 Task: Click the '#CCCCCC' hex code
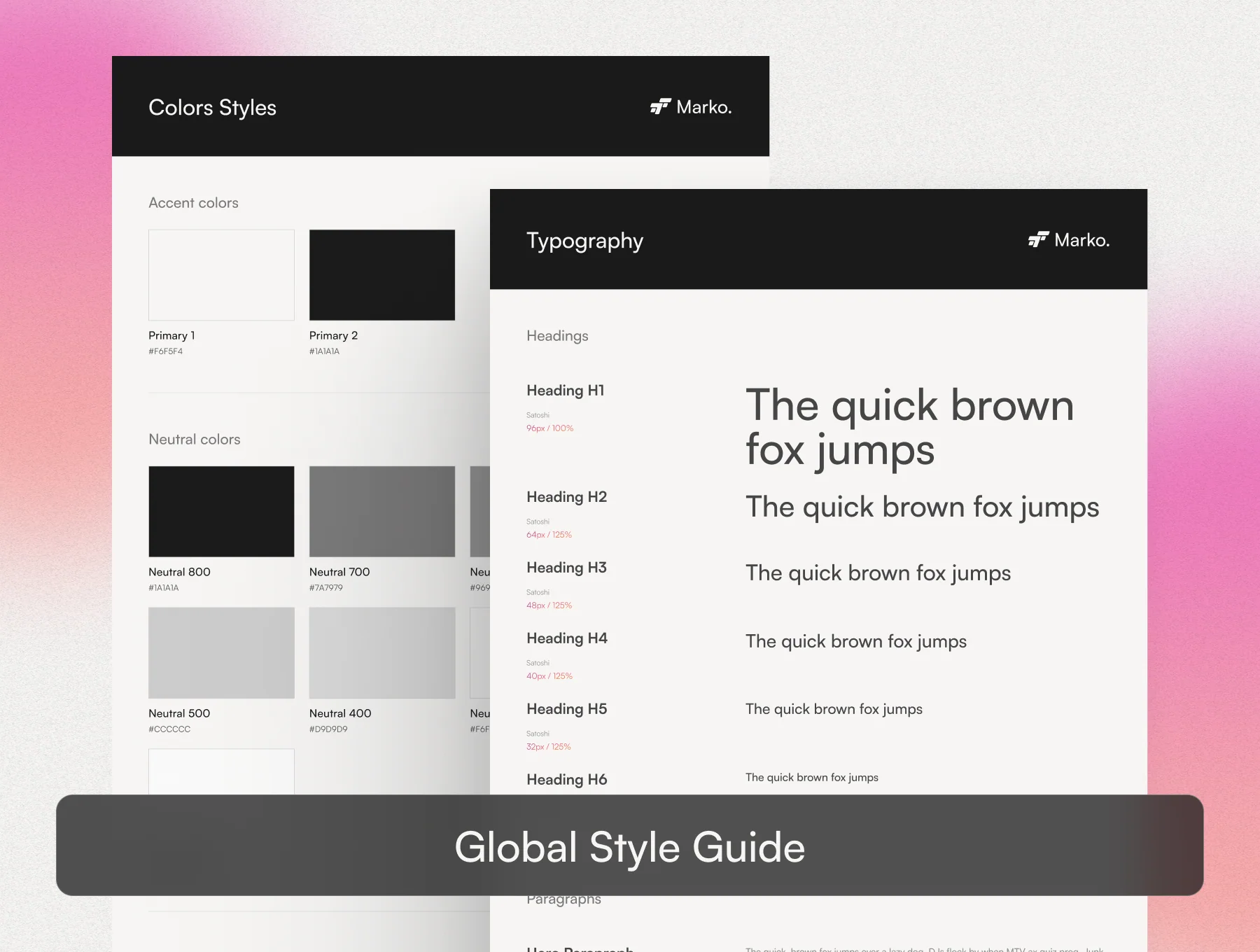[169, 729]
